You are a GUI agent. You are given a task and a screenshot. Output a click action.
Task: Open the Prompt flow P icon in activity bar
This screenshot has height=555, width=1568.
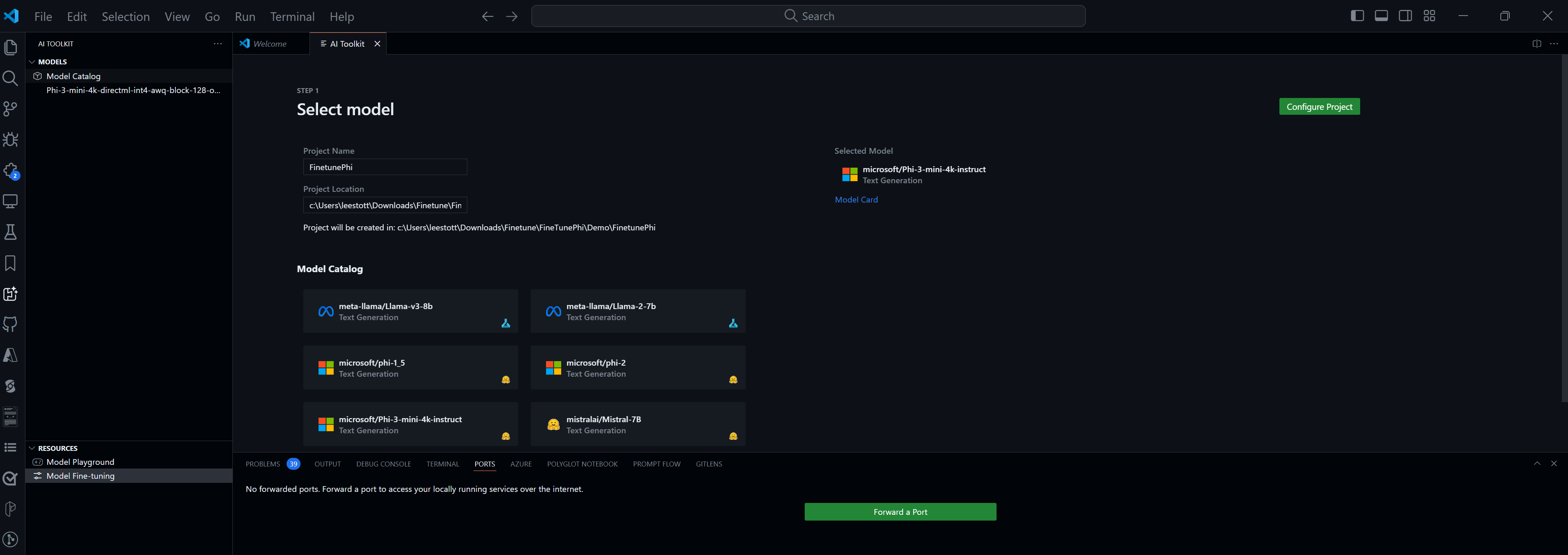point(10,509)
